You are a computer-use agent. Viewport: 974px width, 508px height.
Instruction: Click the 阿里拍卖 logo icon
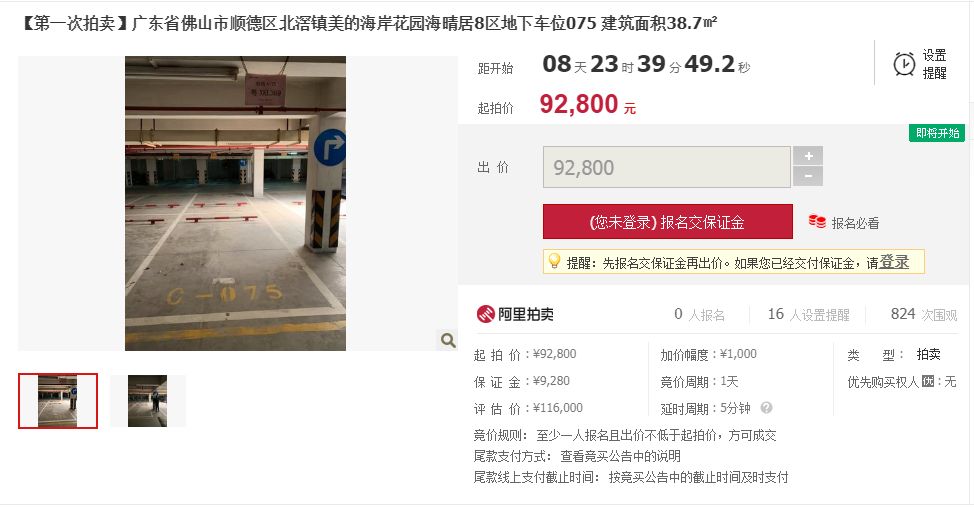pos(485,314)
